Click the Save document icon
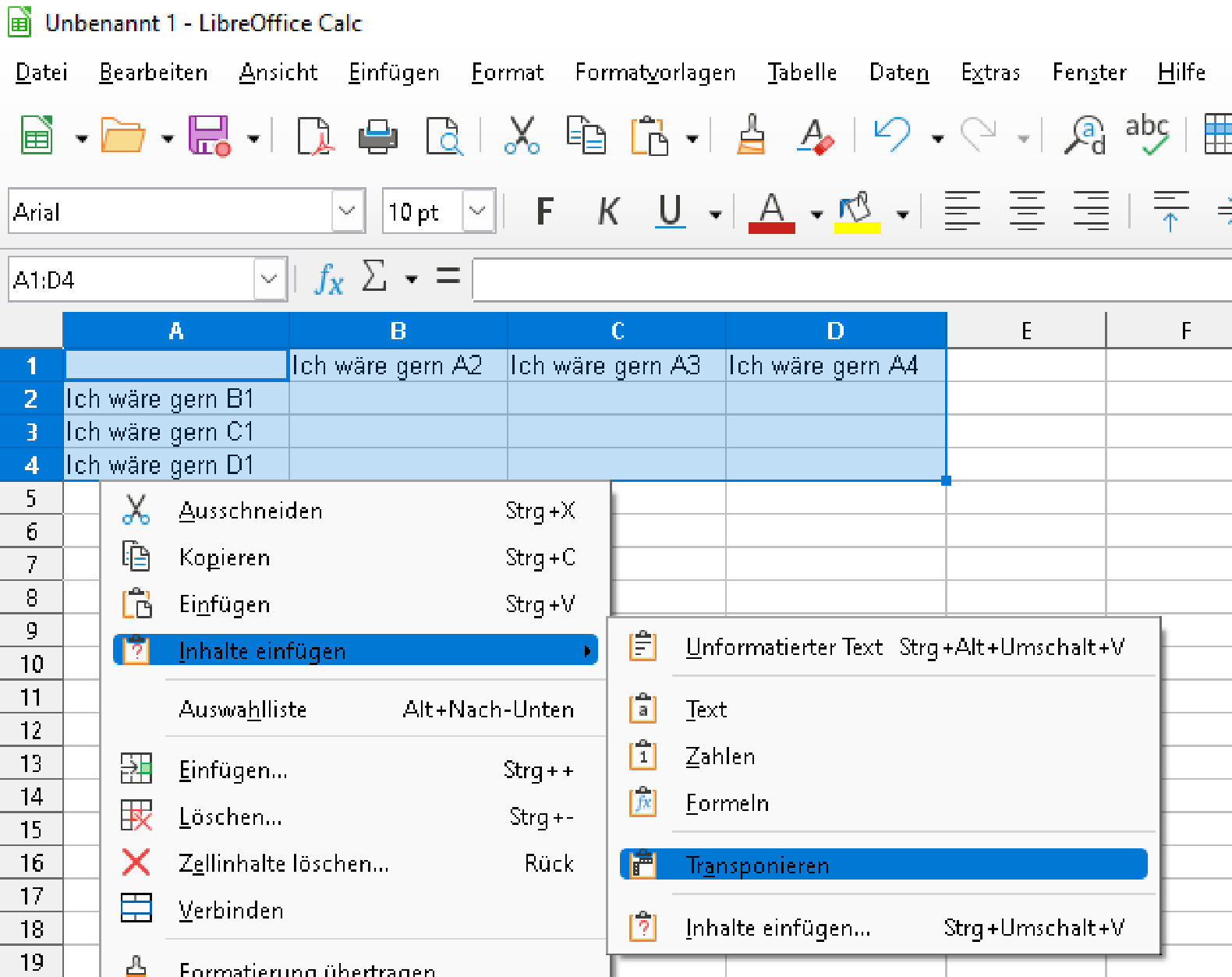The image size is (1232, 977). pyautogui.click(x=208, y=136)
